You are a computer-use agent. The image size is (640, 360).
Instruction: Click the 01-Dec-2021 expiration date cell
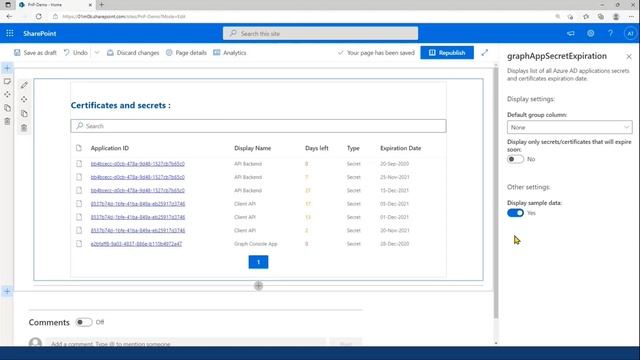[394, 217]
